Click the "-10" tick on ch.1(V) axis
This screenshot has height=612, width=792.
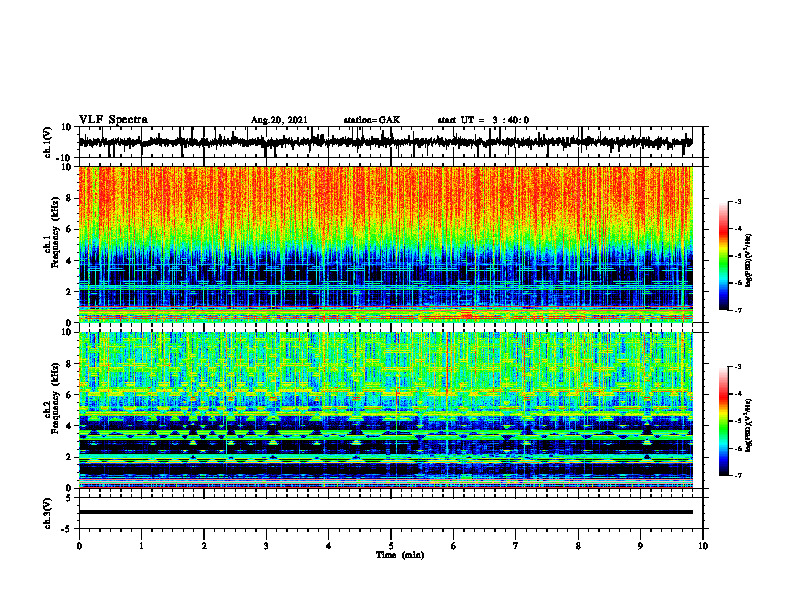click(65, 157)
